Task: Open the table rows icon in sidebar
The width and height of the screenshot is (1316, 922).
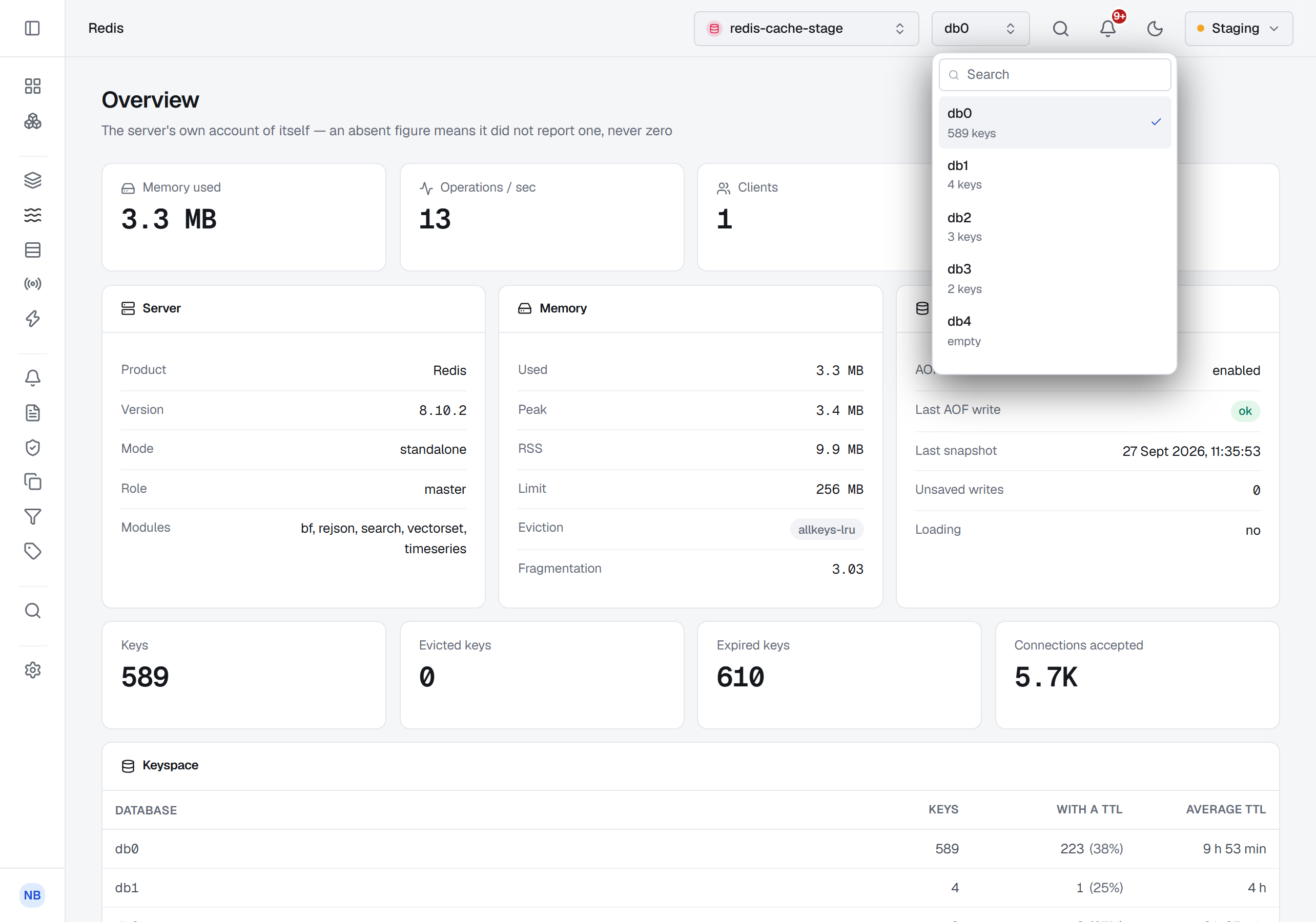Action: [33, 250]
